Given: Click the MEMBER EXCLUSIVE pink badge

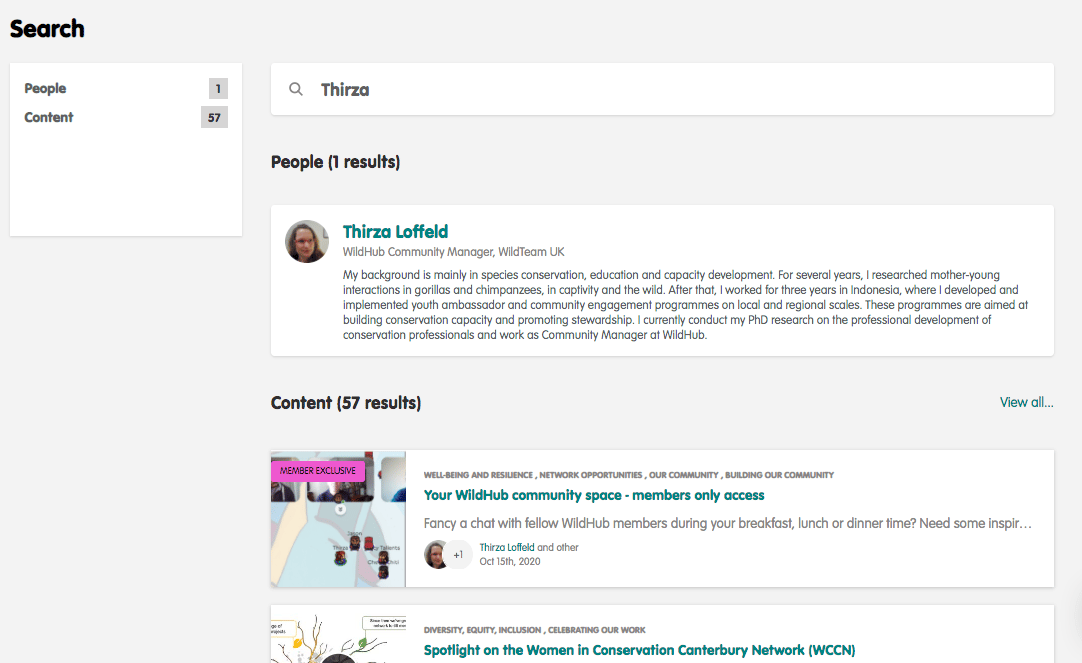Looking at the screenshot, I should pyautogui.click(x=318, y=470).
